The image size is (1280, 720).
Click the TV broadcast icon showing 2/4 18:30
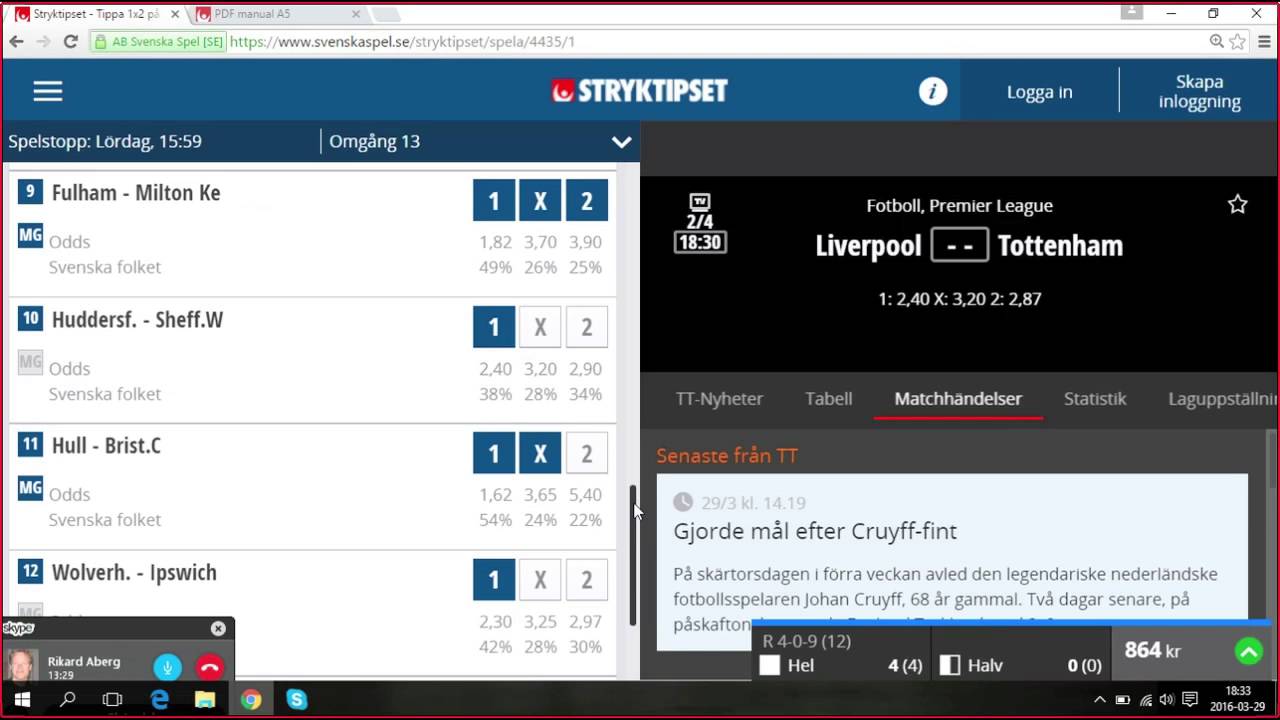pos(700,223)
